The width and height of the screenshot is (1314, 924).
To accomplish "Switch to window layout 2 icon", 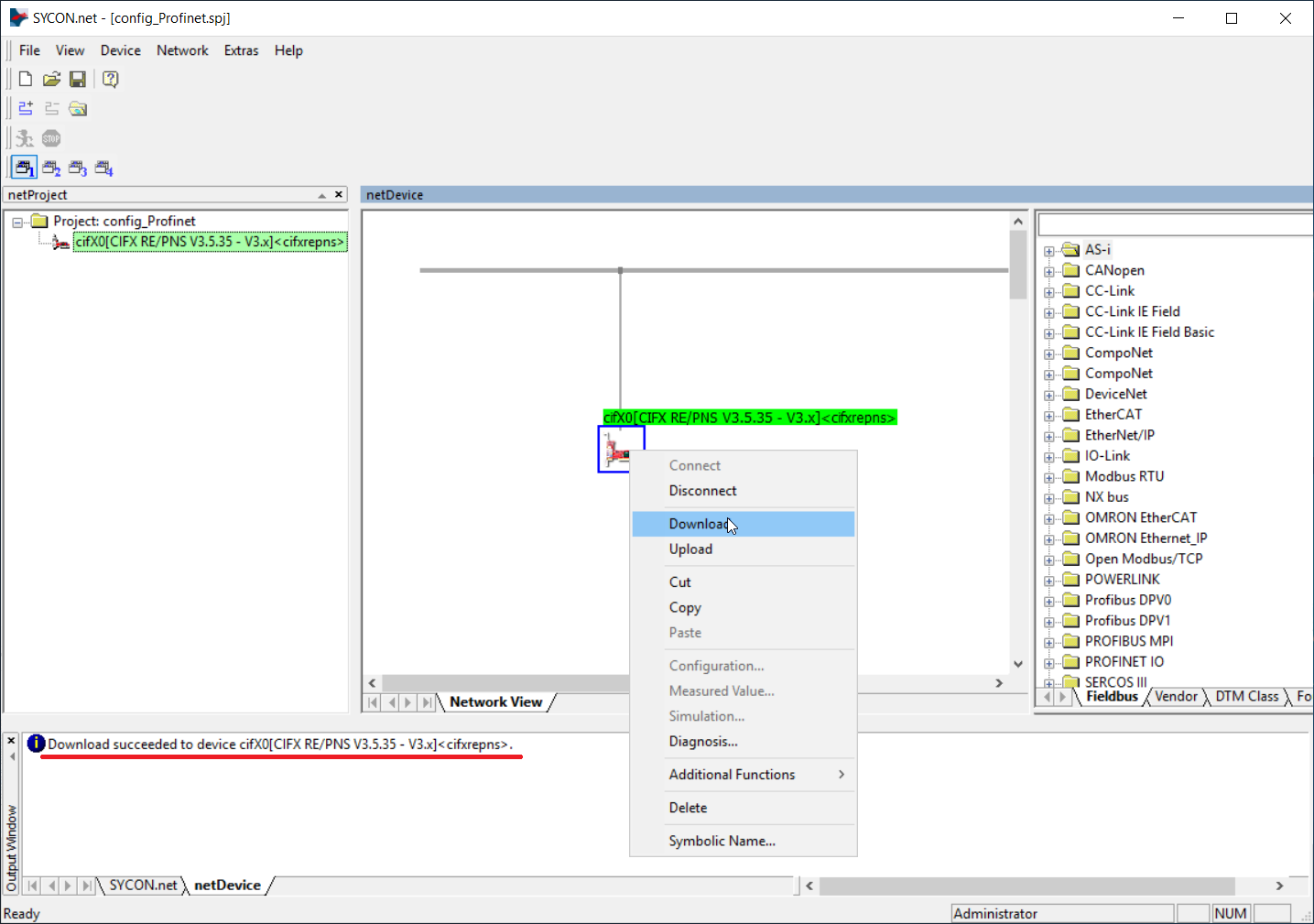I will click(51, 168).
